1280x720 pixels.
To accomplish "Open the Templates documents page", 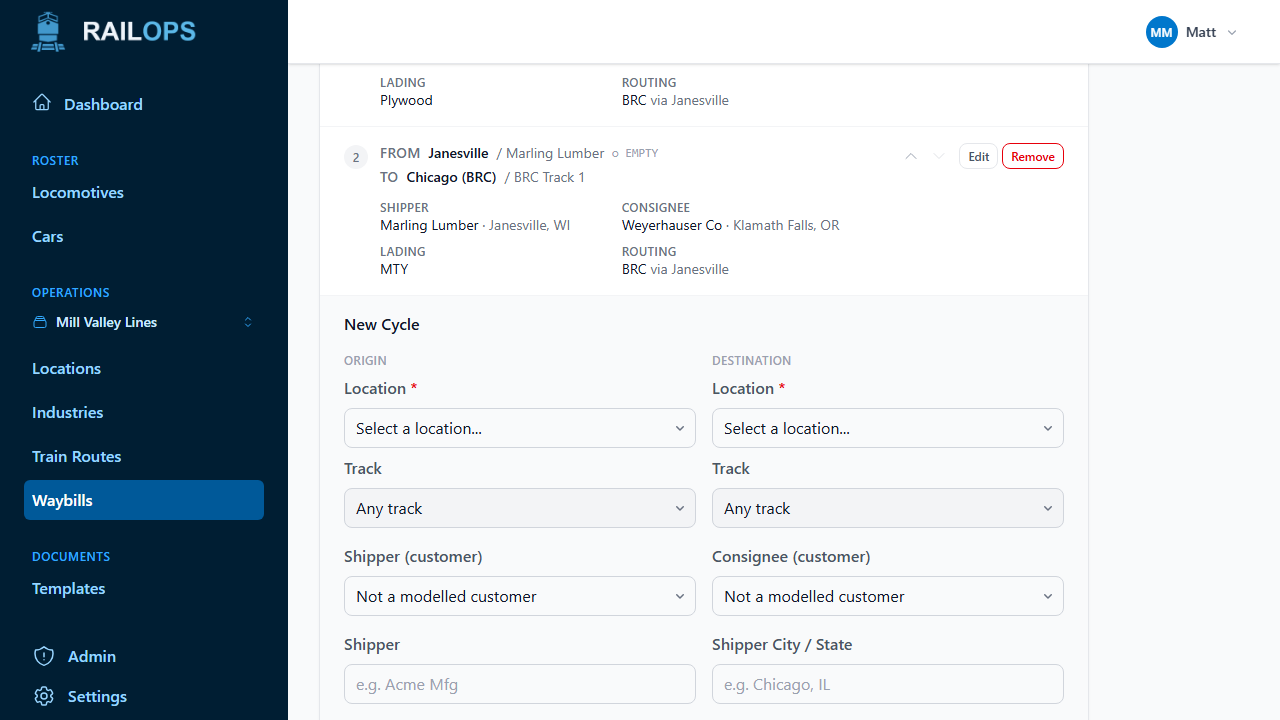I will click(x=144, y=588).
